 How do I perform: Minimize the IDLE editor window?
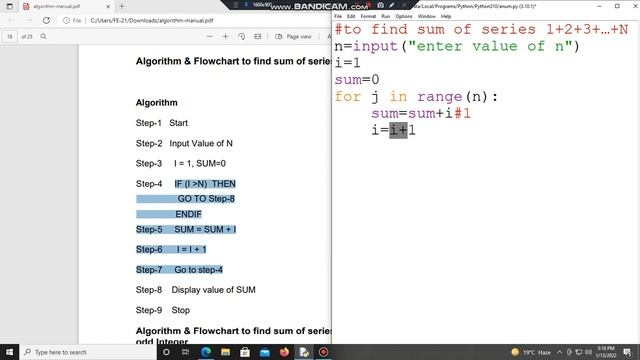(x=599, y=6)
